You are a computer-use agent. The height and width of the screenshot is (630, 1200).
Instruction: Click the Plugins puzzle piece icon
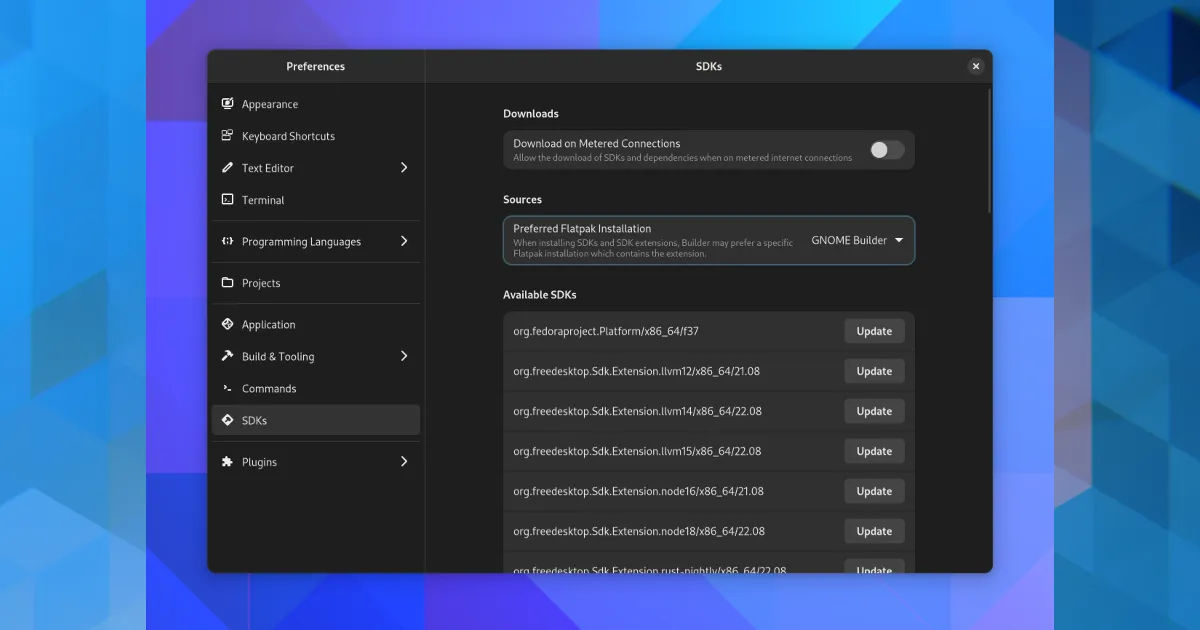[x=228, y=462]
